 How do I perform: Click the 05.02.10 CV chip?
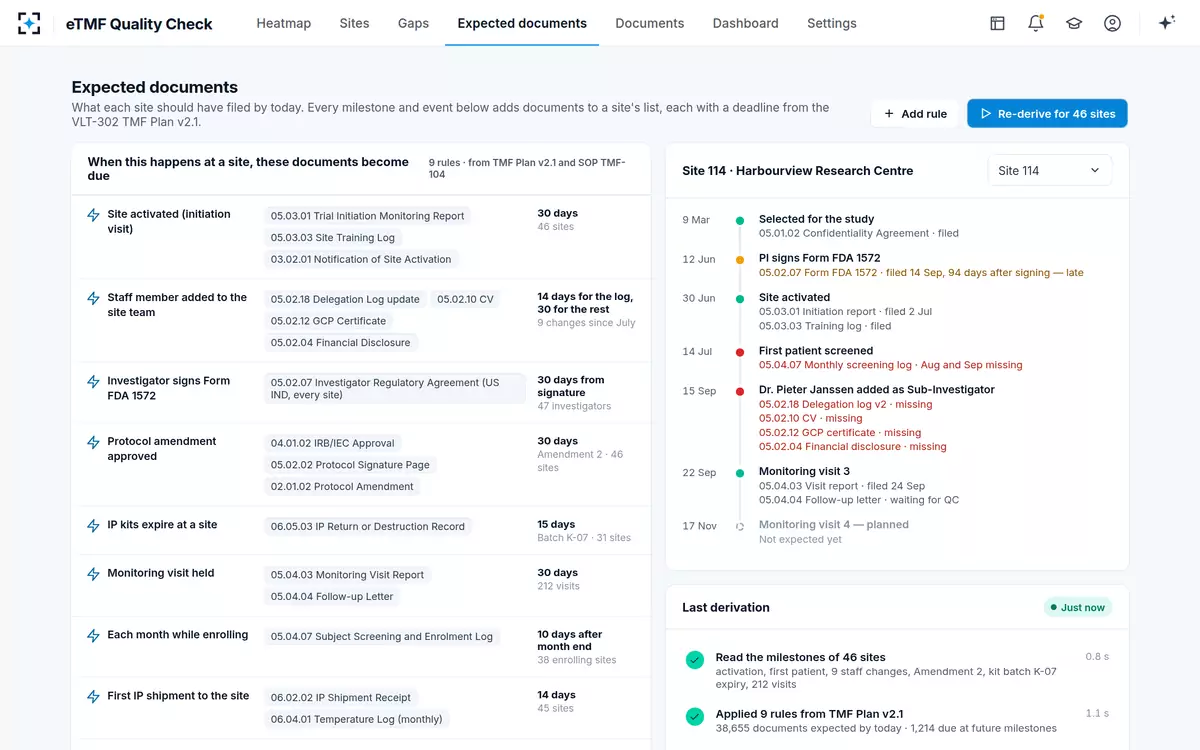point(465,299)
